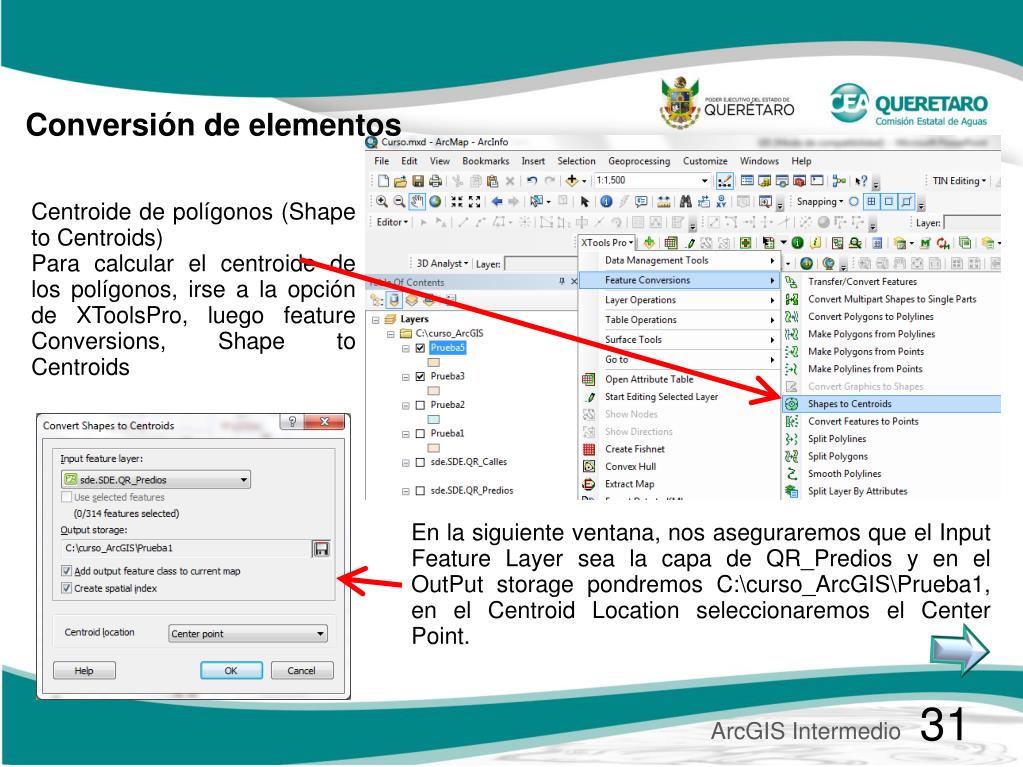Image resolution: width=1023 pixels, height=767 pixels.
Task: Click the New map document icon
Action: 384,181
